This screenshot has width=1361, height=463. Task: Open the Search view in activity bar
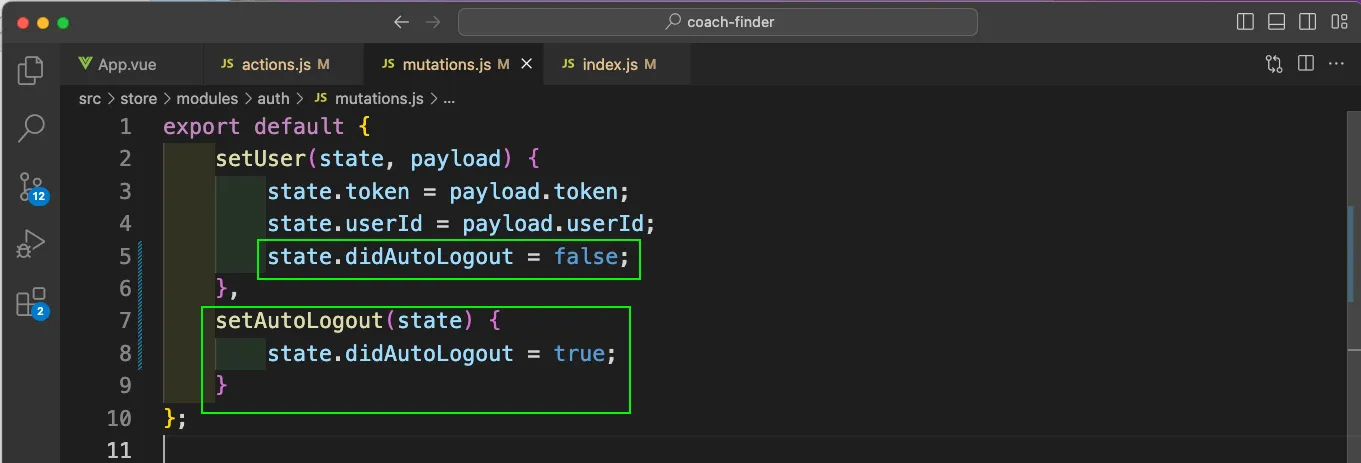click(x=31, y=127)
